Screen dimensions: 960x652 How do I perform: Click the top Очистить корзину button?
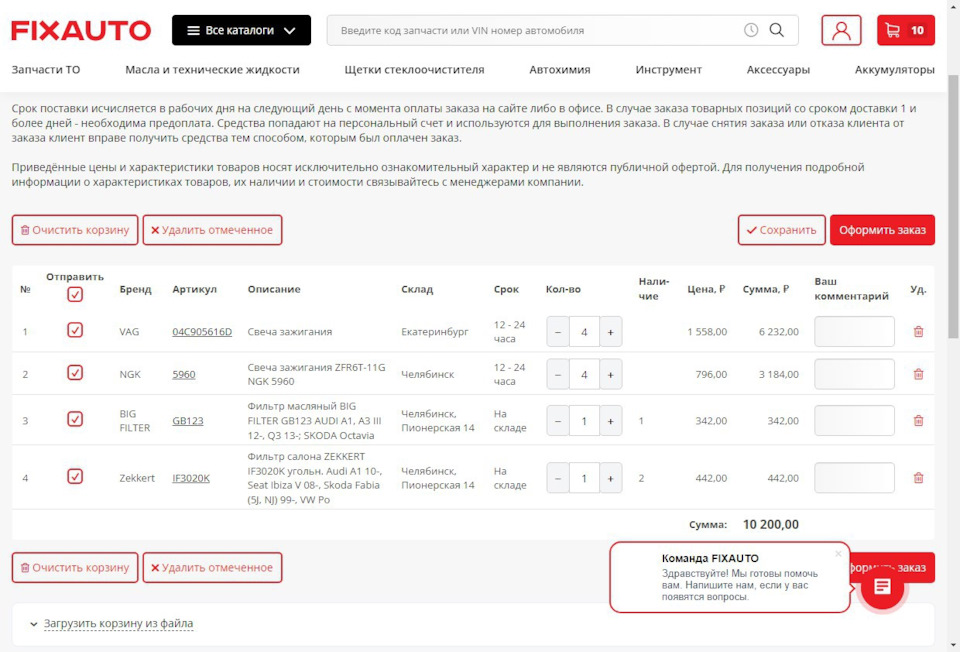point(75,230)
